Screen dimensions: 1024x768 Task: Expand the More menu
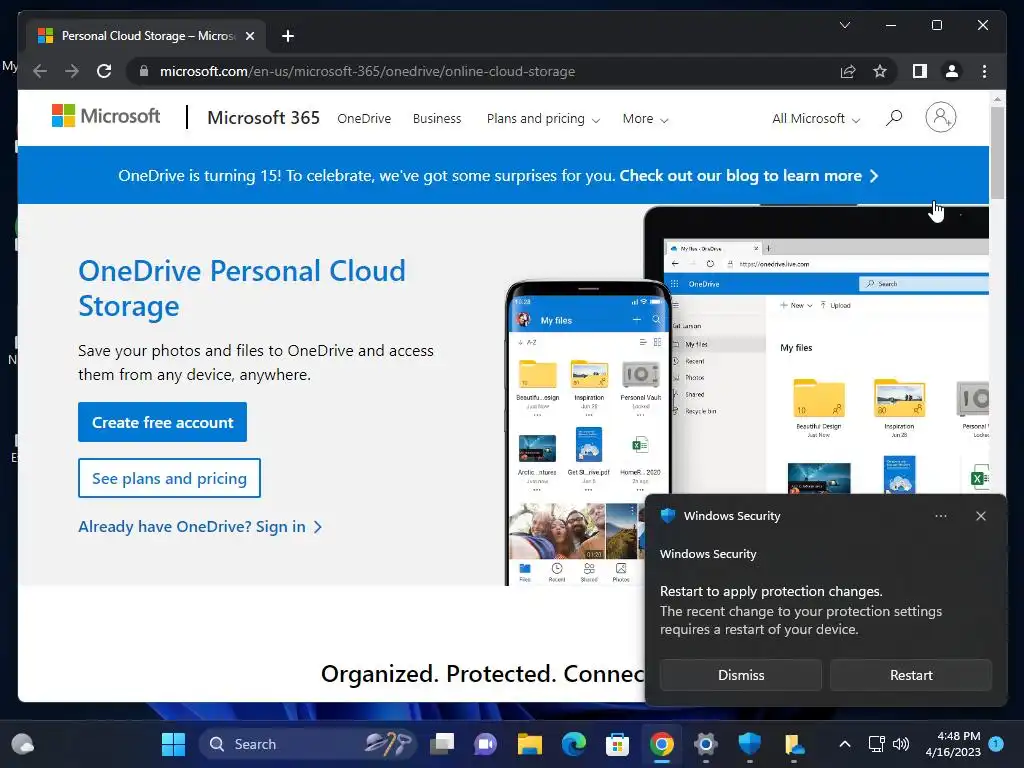(645, 118)
